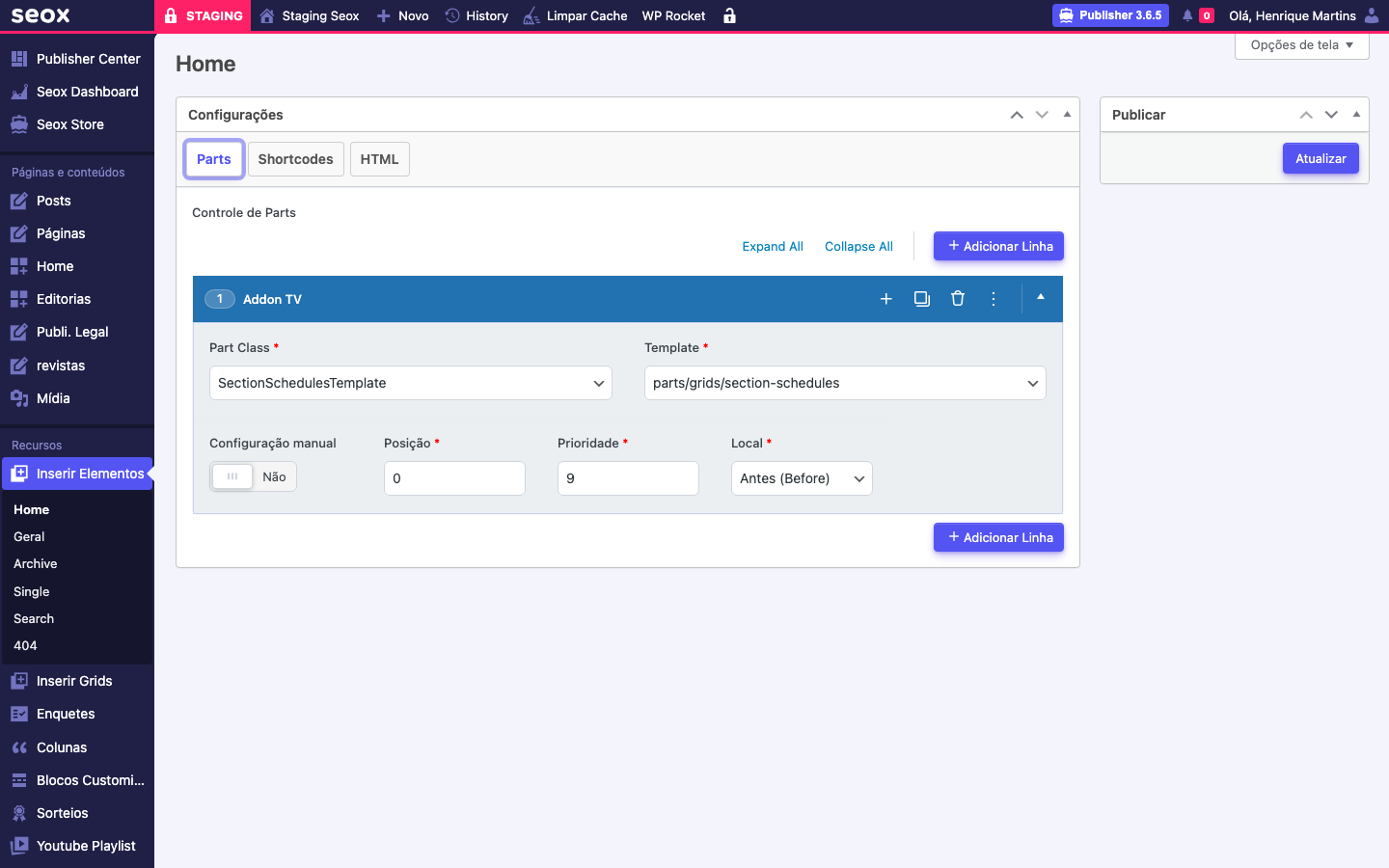The image size is (1389, 868).
Task: Toggle the Configuração manual switch
Action: tap(253, 476)
